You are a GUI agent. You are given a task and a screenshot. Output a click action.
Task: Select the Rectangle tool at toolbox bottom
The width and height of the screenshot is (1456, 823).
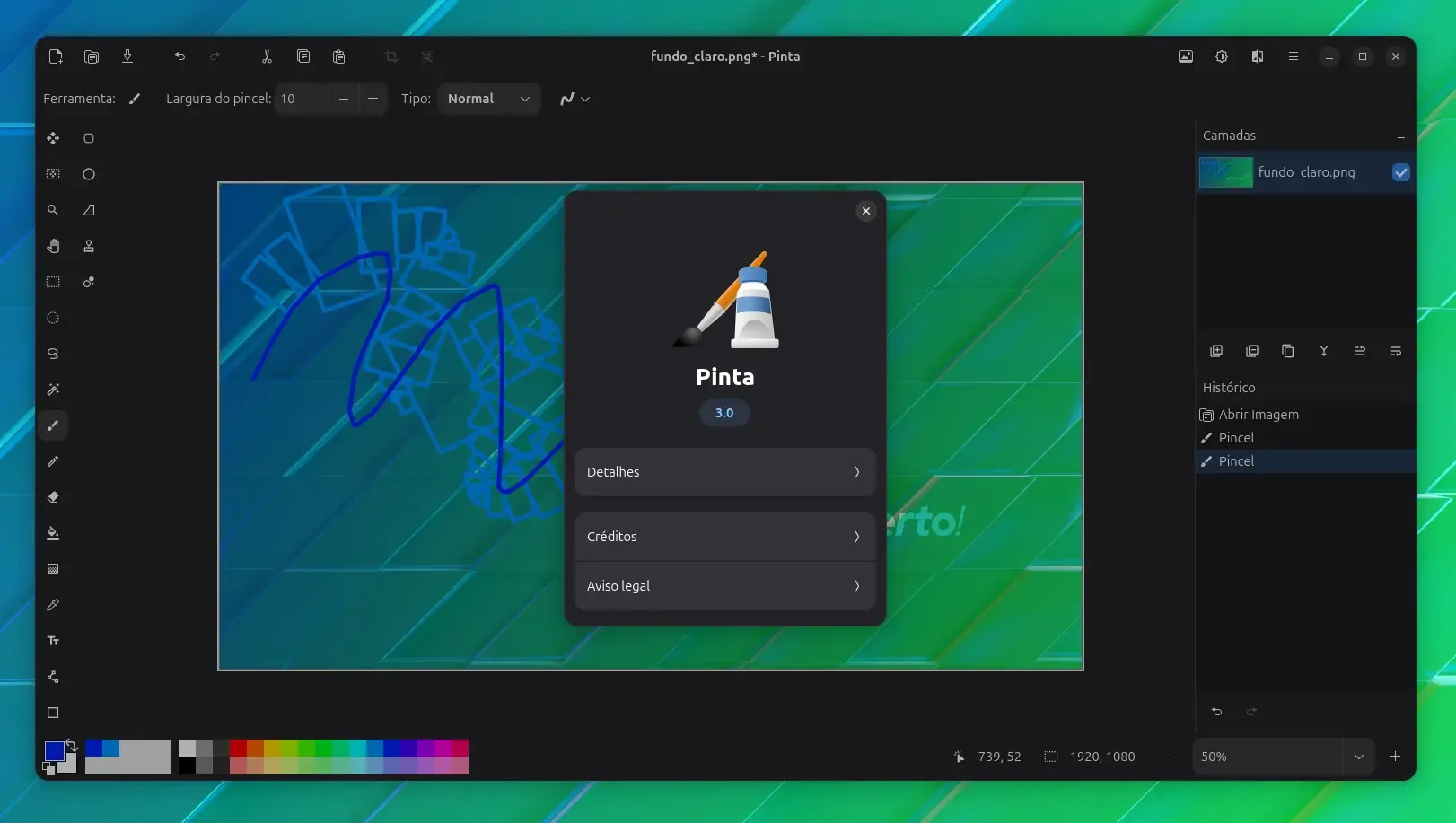point(53,713)
